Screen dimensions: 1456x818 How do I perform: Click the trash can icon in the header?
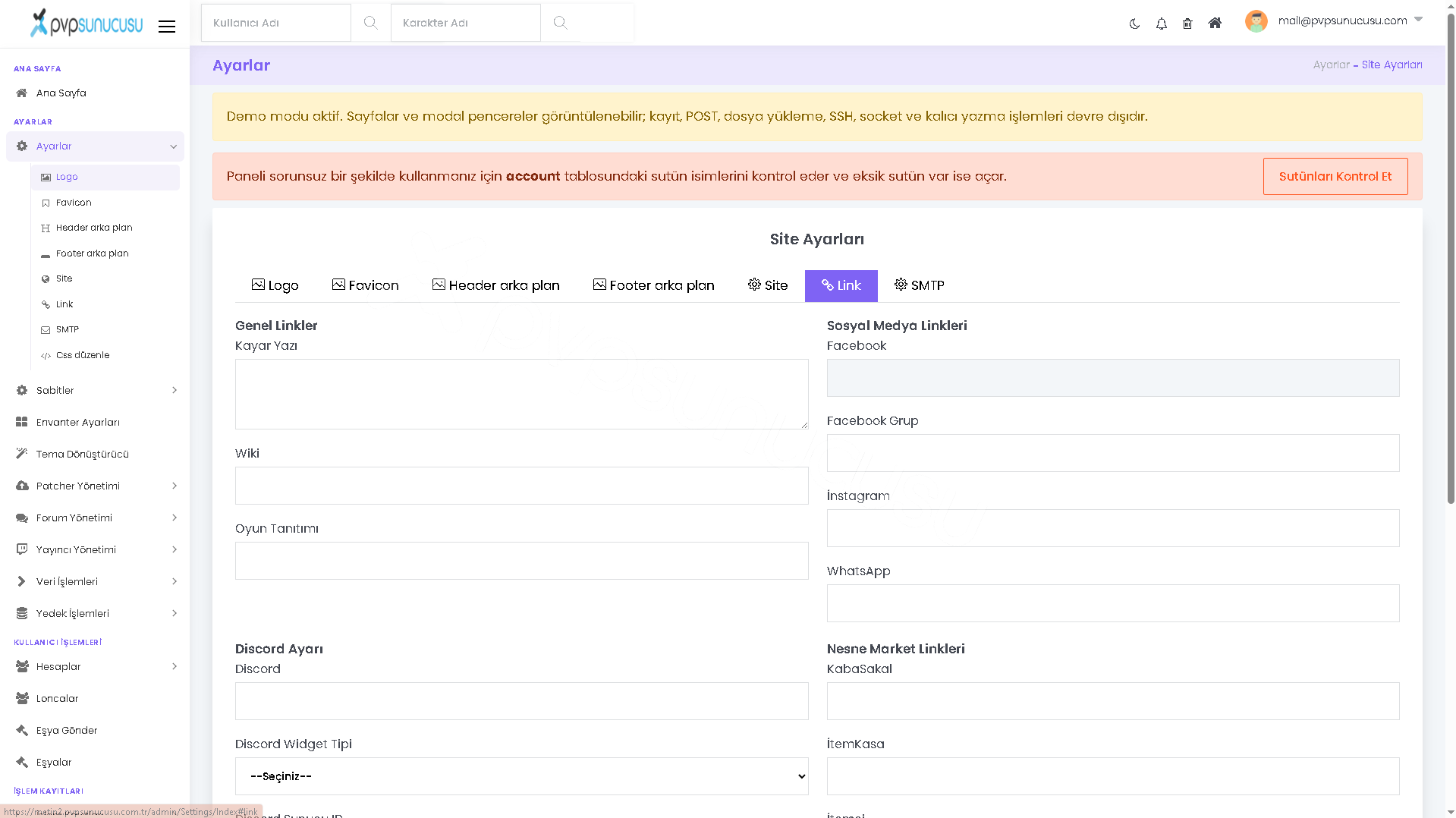click(1187, 24)
